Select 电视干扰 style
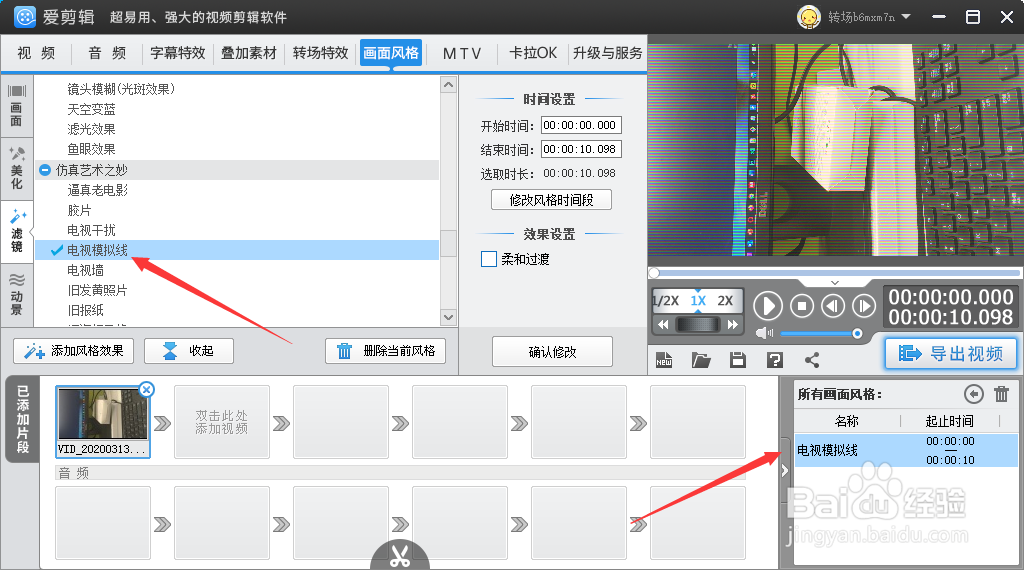Image resolution: width=1024 pixels, height=570 pixels. point(91,230)
